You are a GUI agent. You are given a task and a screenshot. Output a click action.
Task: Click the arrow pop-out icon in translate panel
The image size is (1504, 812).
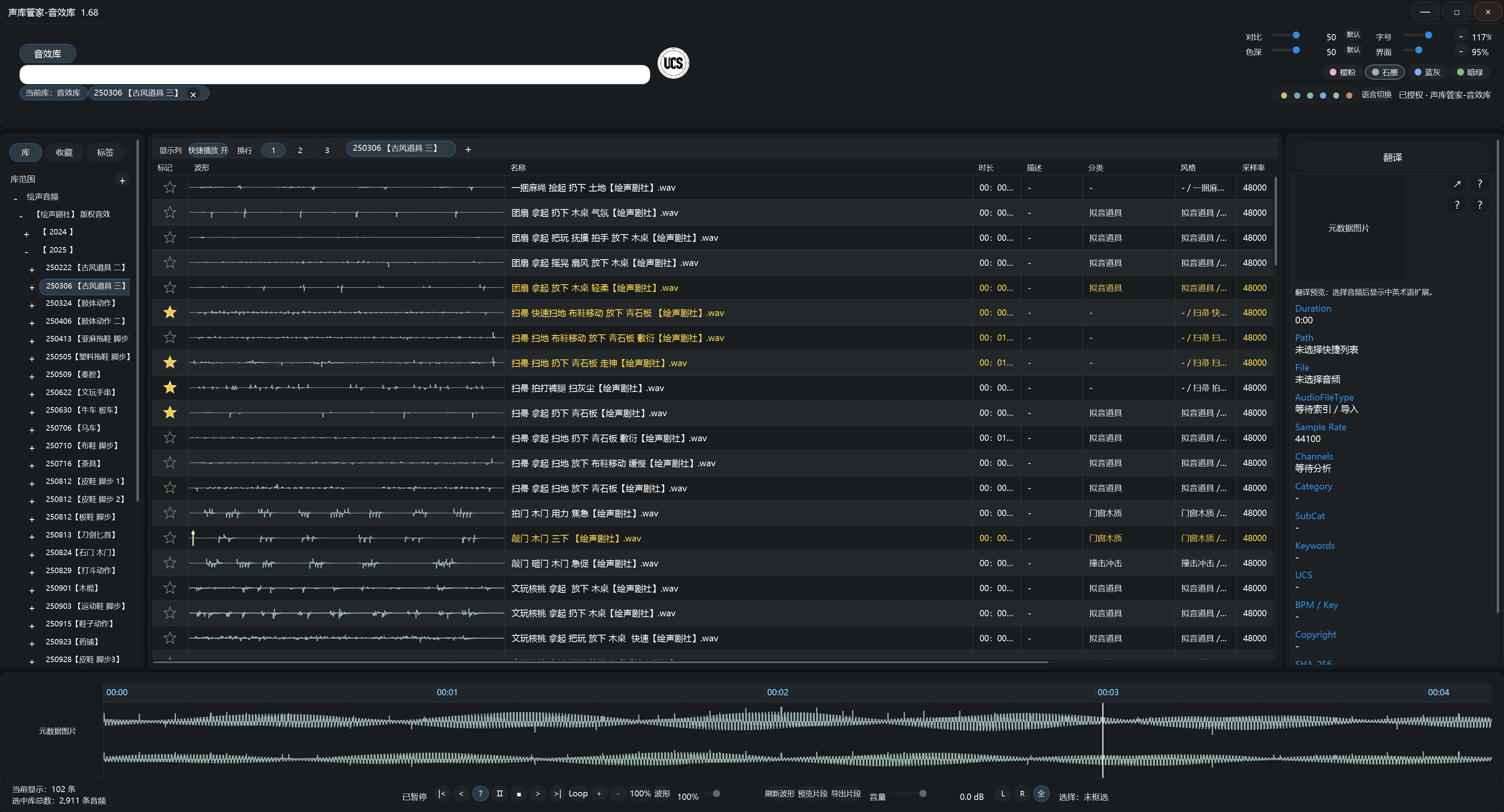pos(1457,184)
